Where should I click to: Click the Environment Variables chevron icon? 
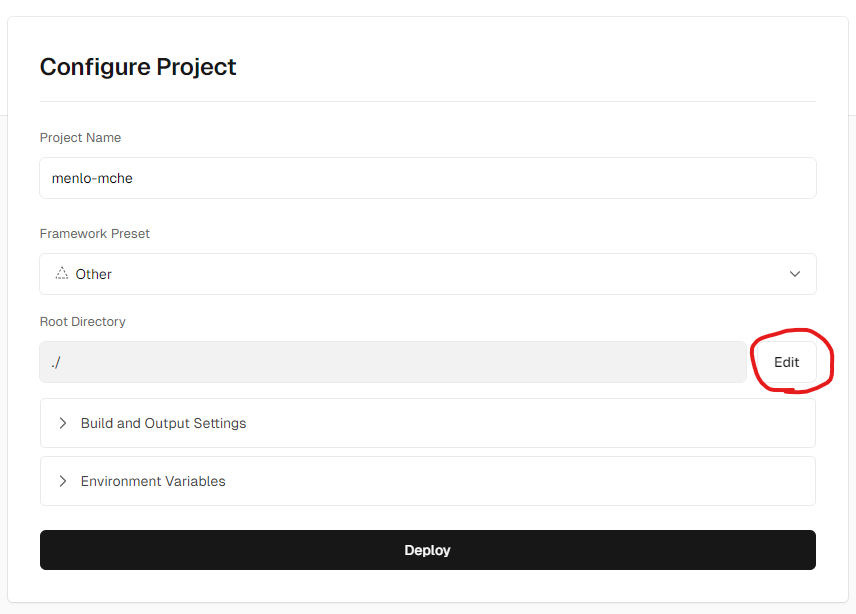point(63,481)
